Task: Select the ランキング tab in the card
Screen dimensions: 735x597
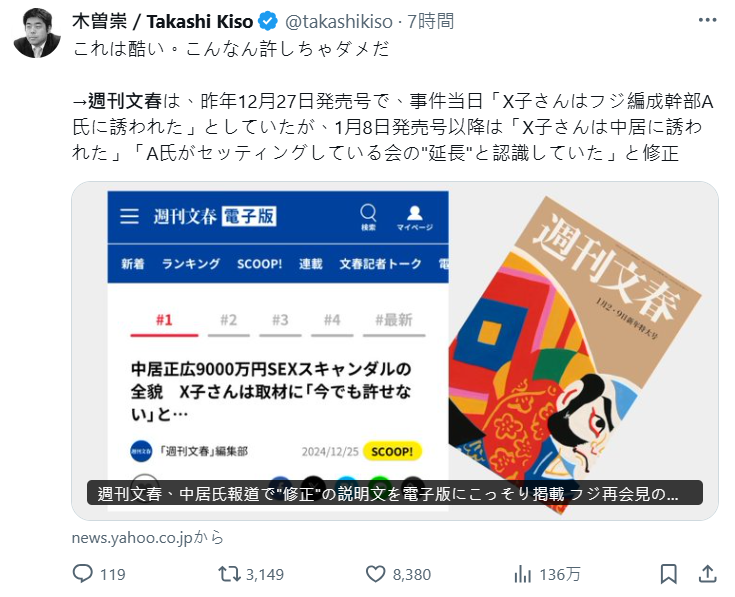Action: tap(191, 264)
